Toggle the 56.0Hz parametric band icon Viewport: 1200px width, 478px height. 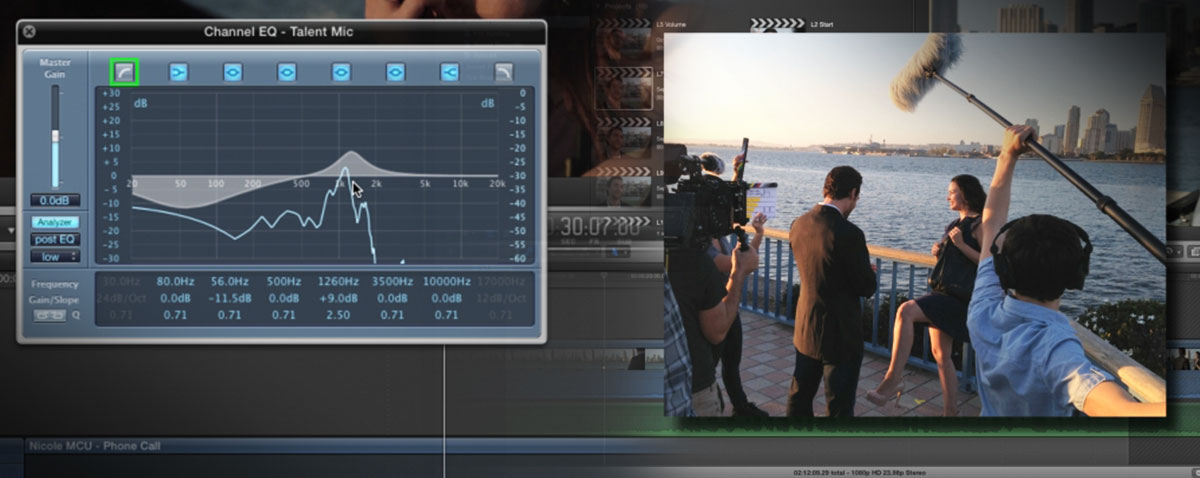232,72
